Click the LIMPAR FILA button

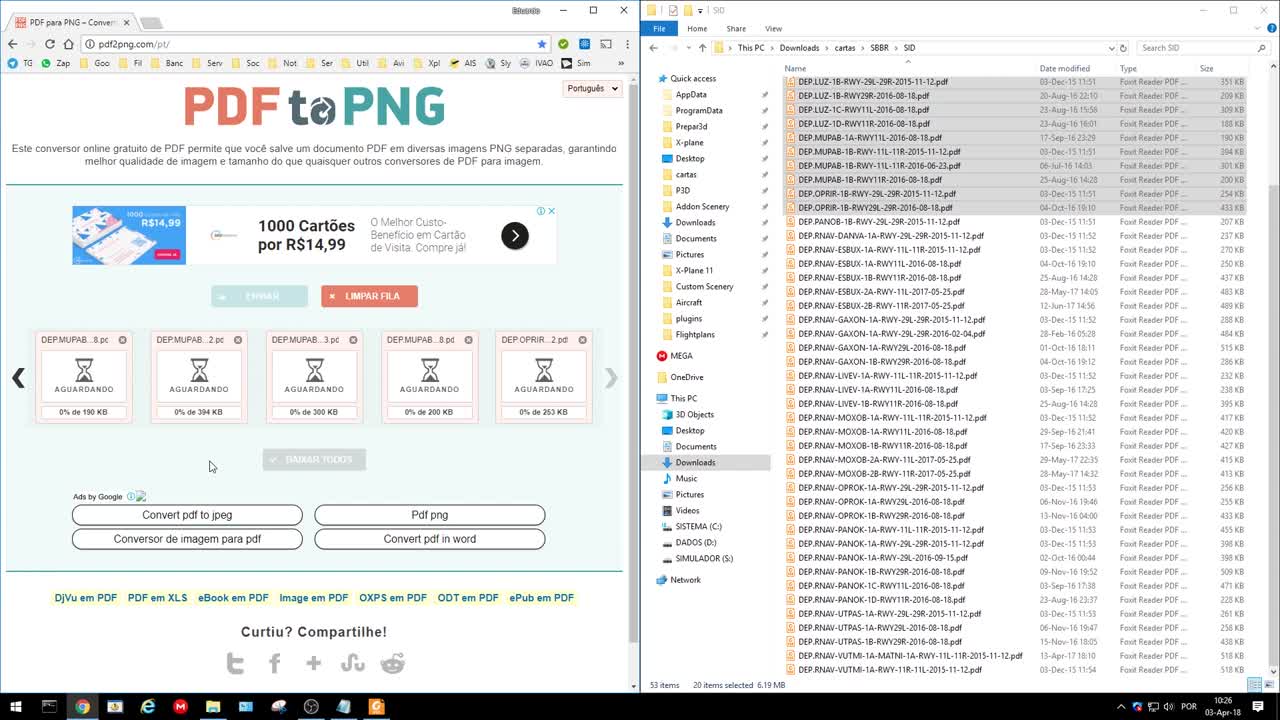click(x=369, y=296)
